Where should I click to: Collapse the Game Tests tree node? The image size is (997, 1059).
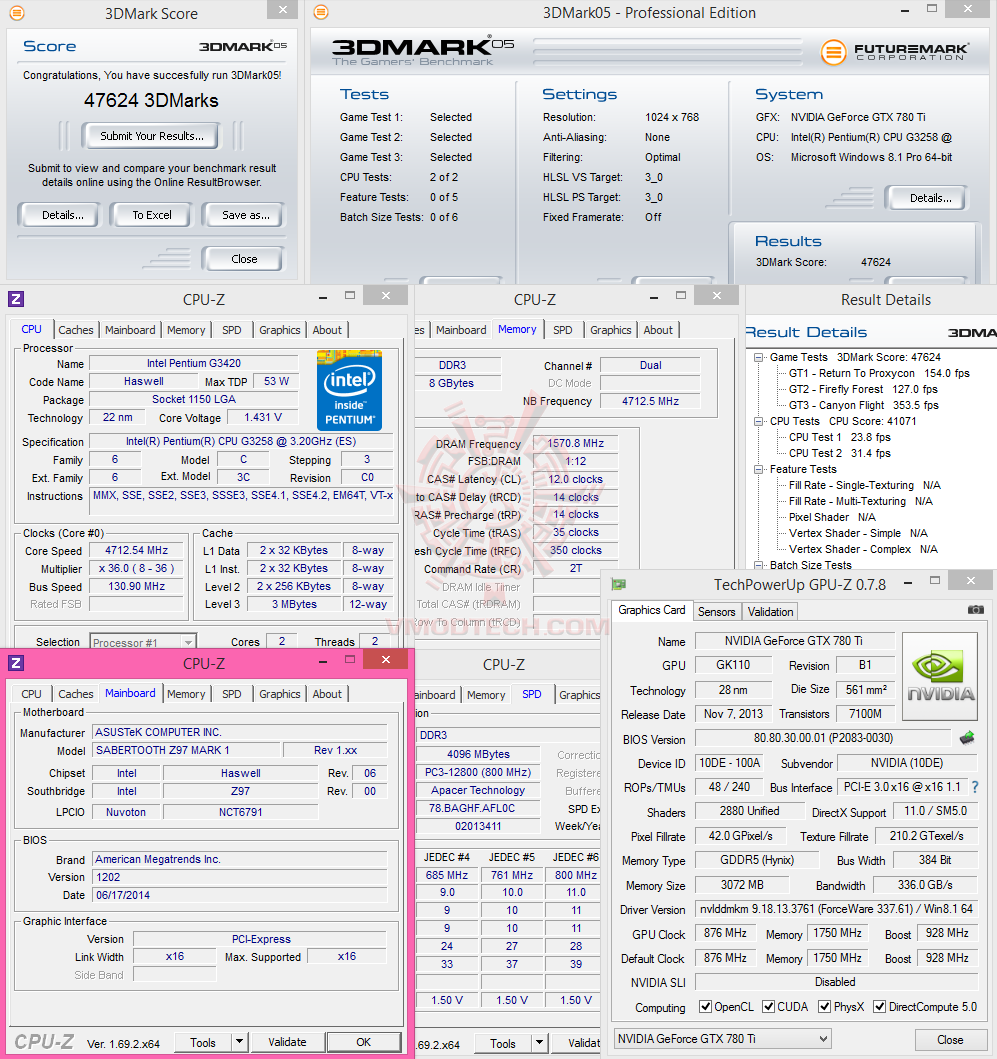759,357
